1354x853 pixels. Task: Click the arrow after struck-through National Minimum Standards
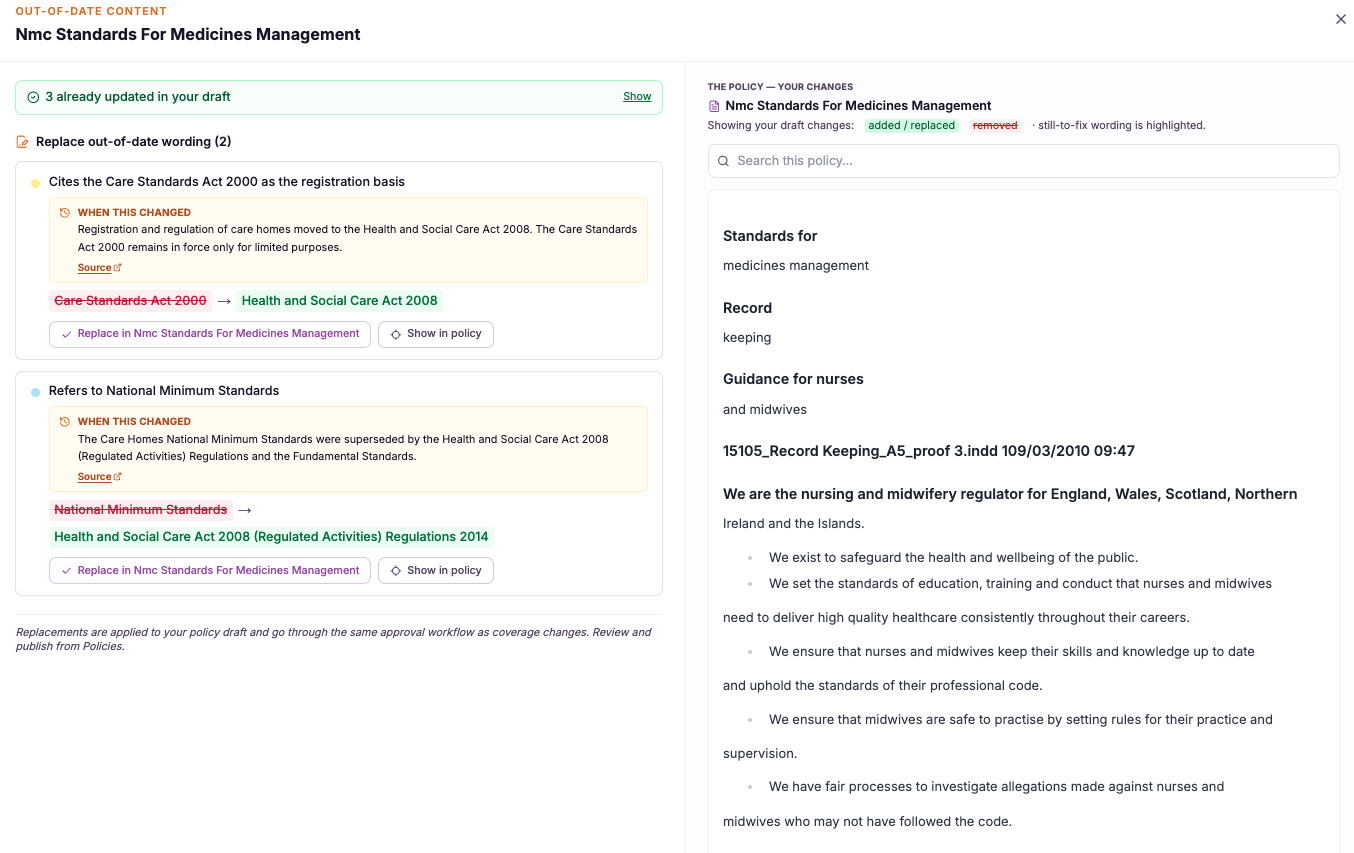click(245, 510)
